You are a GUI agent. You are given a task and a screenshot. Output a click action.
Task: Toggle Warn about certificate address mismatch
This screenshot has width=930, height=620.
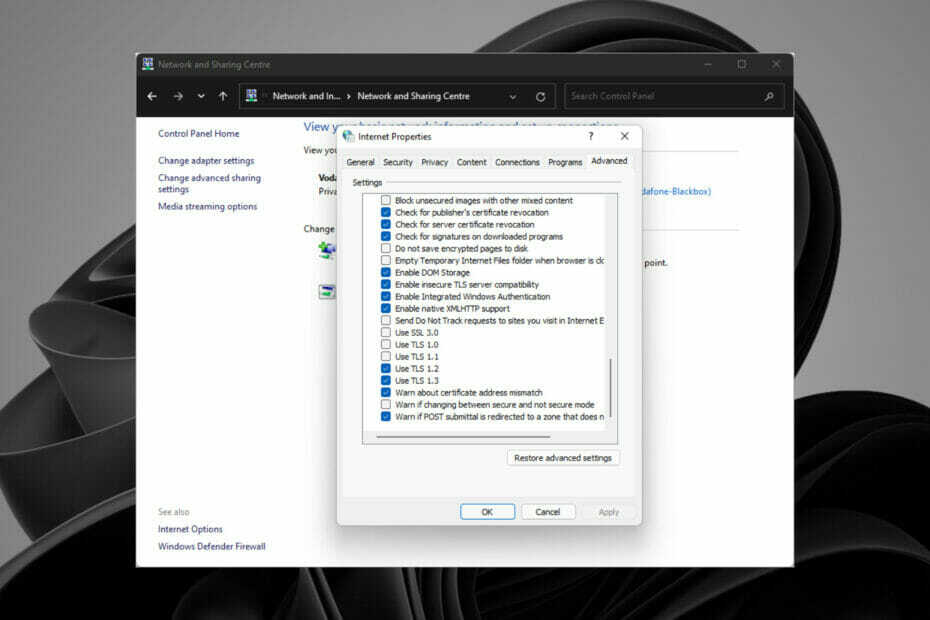386,393
